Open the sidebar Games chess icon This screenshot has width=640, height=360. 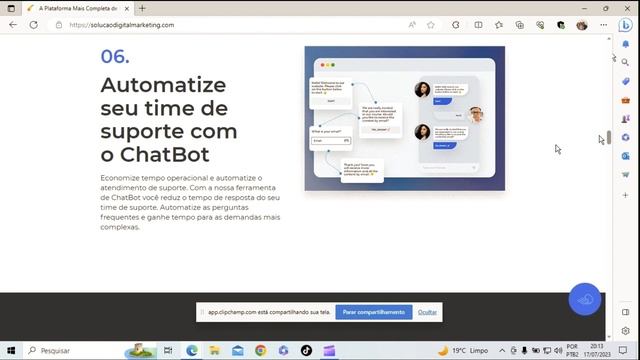point(625,119)
